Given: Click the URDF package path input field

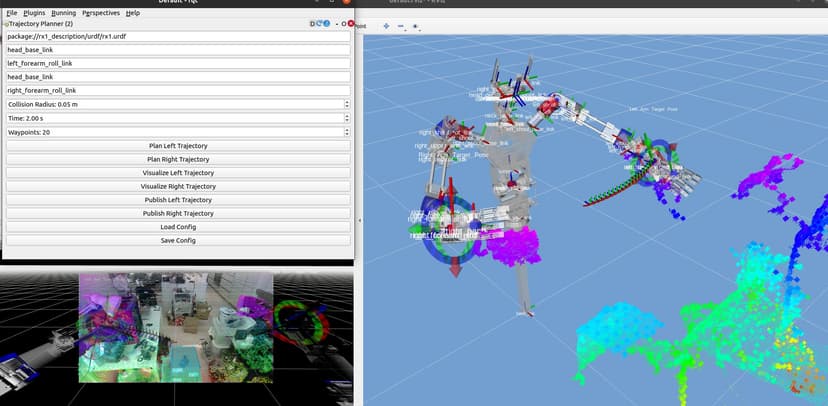Looking at the screenshot, I should coord(178,36).
